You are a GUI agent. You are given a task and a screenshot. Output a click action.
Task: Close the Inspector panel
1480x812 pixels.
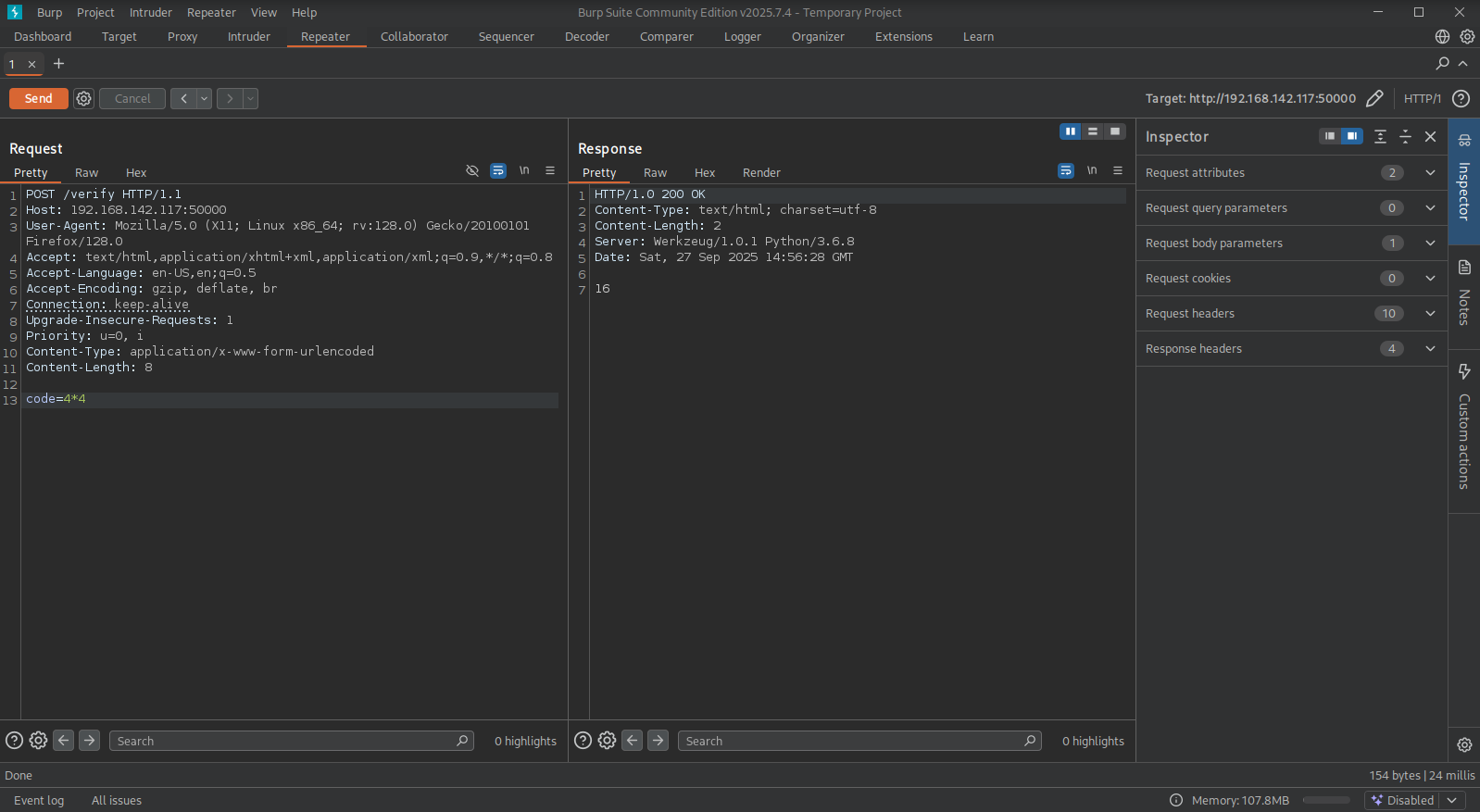1430,137
